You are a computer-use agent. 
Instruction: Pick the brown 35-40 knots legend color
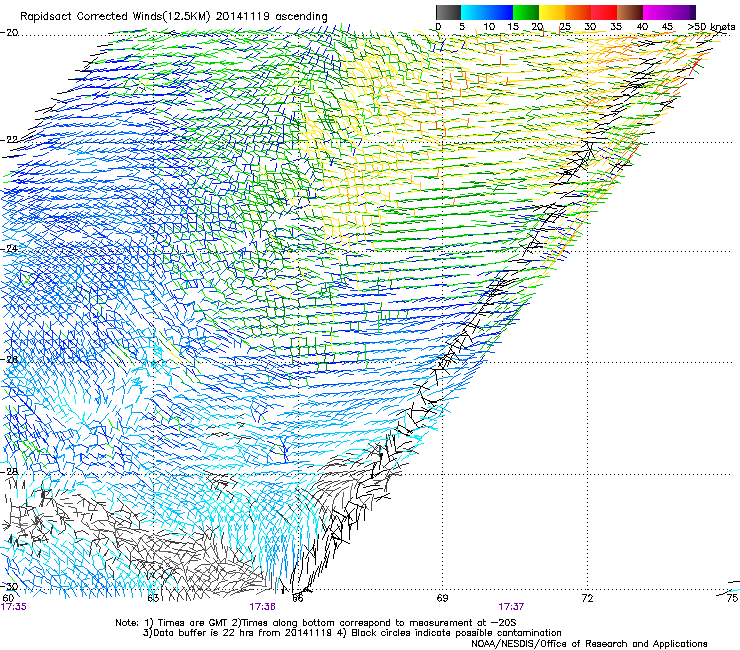pyautogui.click(x=630, y=12)
